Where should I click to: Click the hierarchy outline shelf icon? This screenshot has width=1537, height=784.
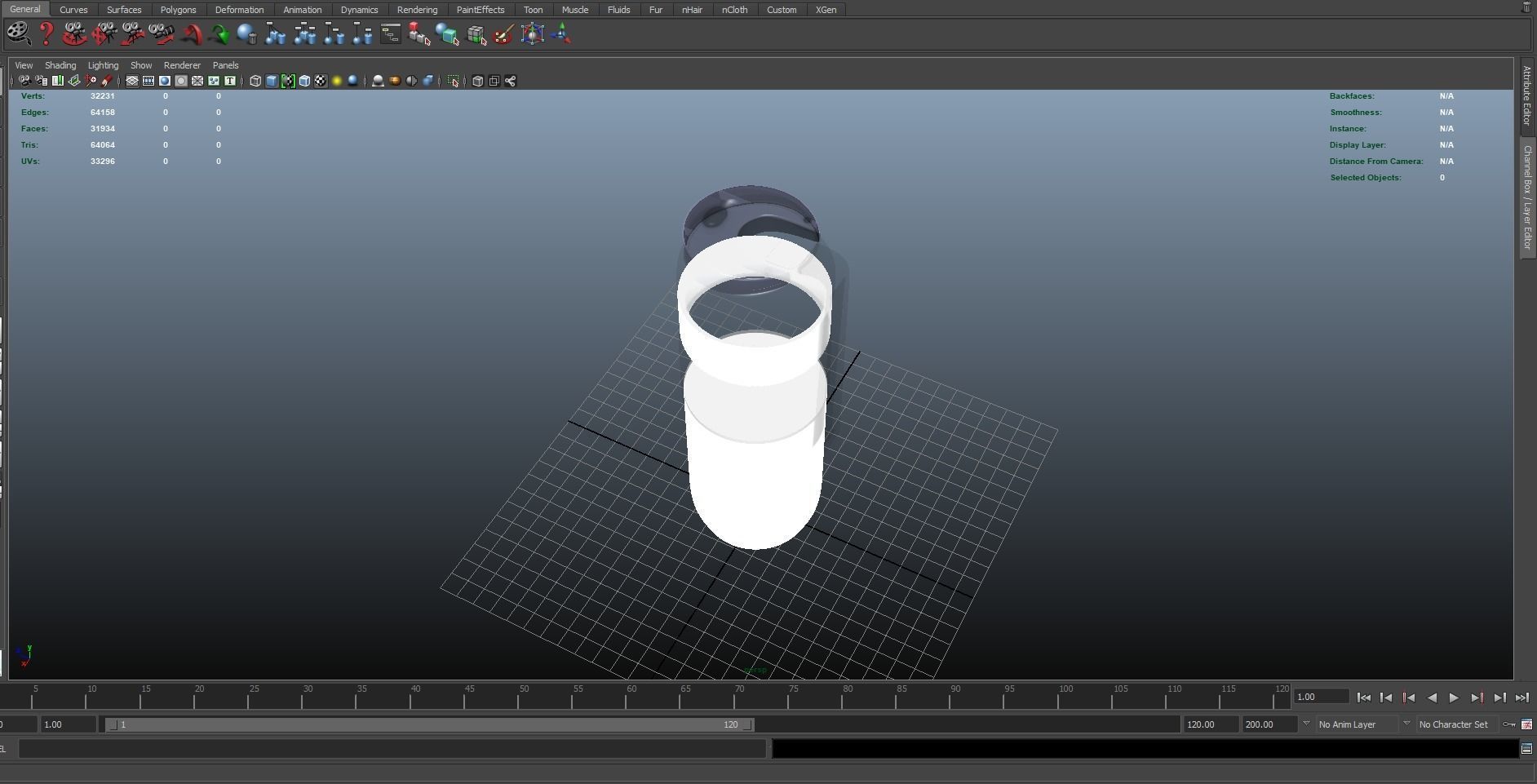pos(390,33)
